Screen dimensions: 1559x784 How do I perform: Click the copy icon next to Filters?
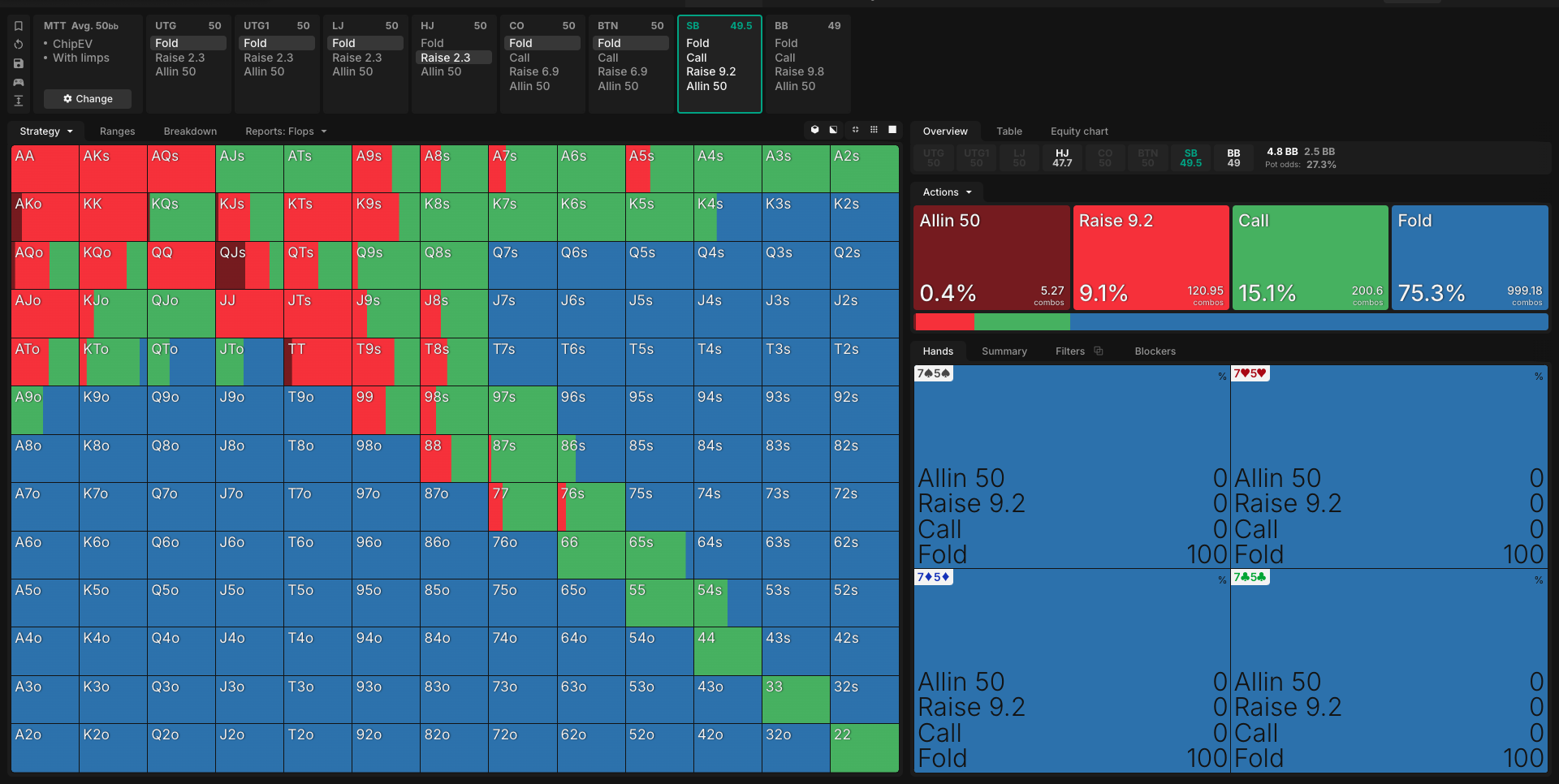point(1099,351)
